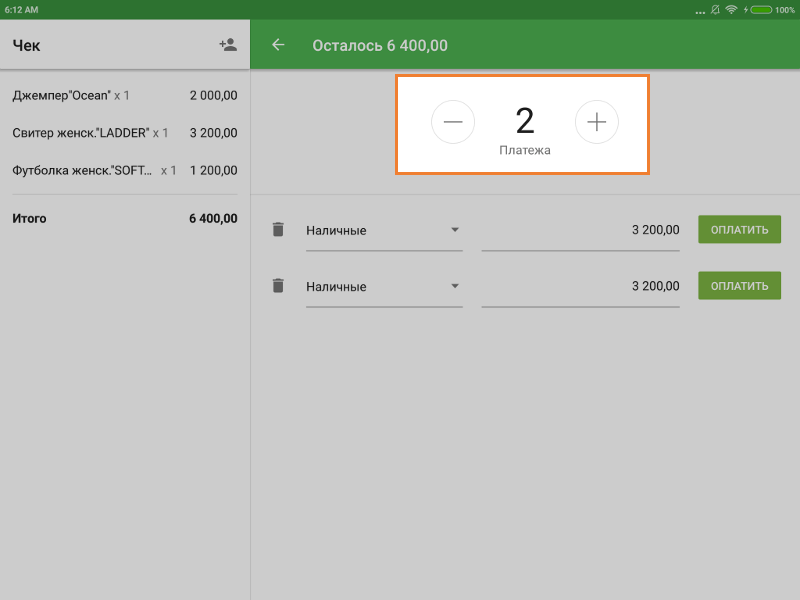Tap the Чек header title

26,45
